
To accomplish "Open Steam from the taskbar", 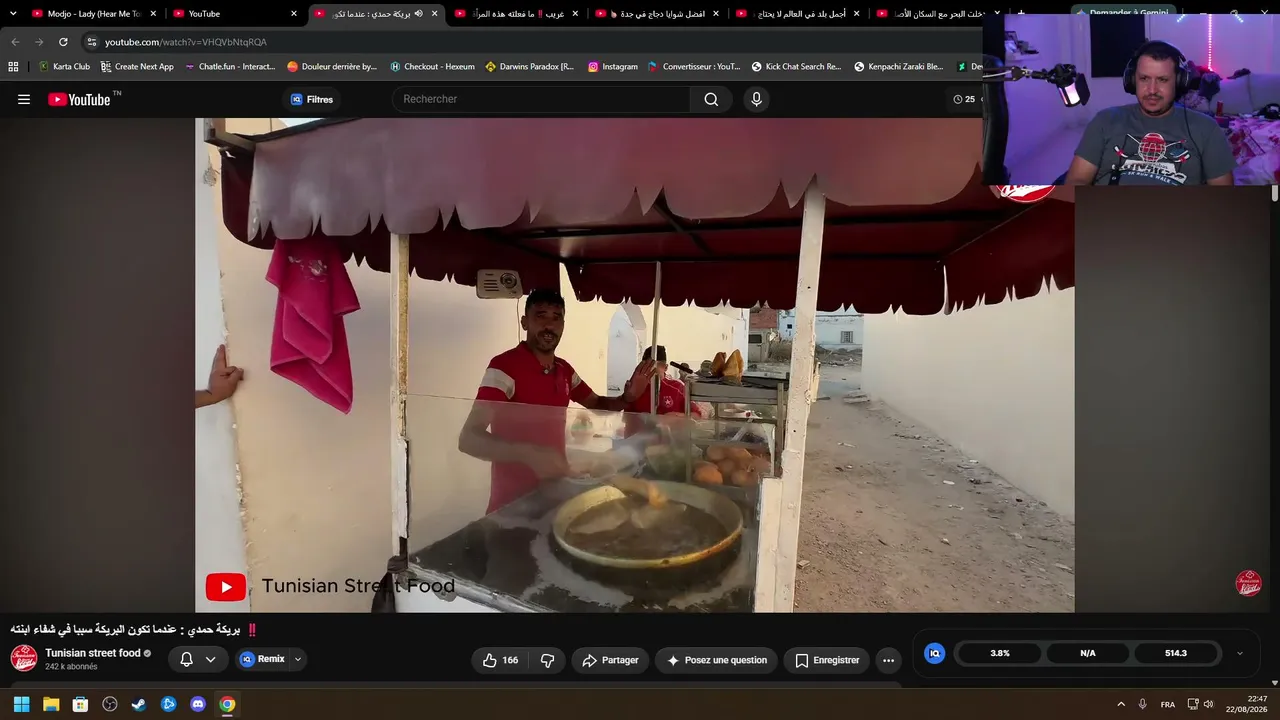I will tap(139, 704).
